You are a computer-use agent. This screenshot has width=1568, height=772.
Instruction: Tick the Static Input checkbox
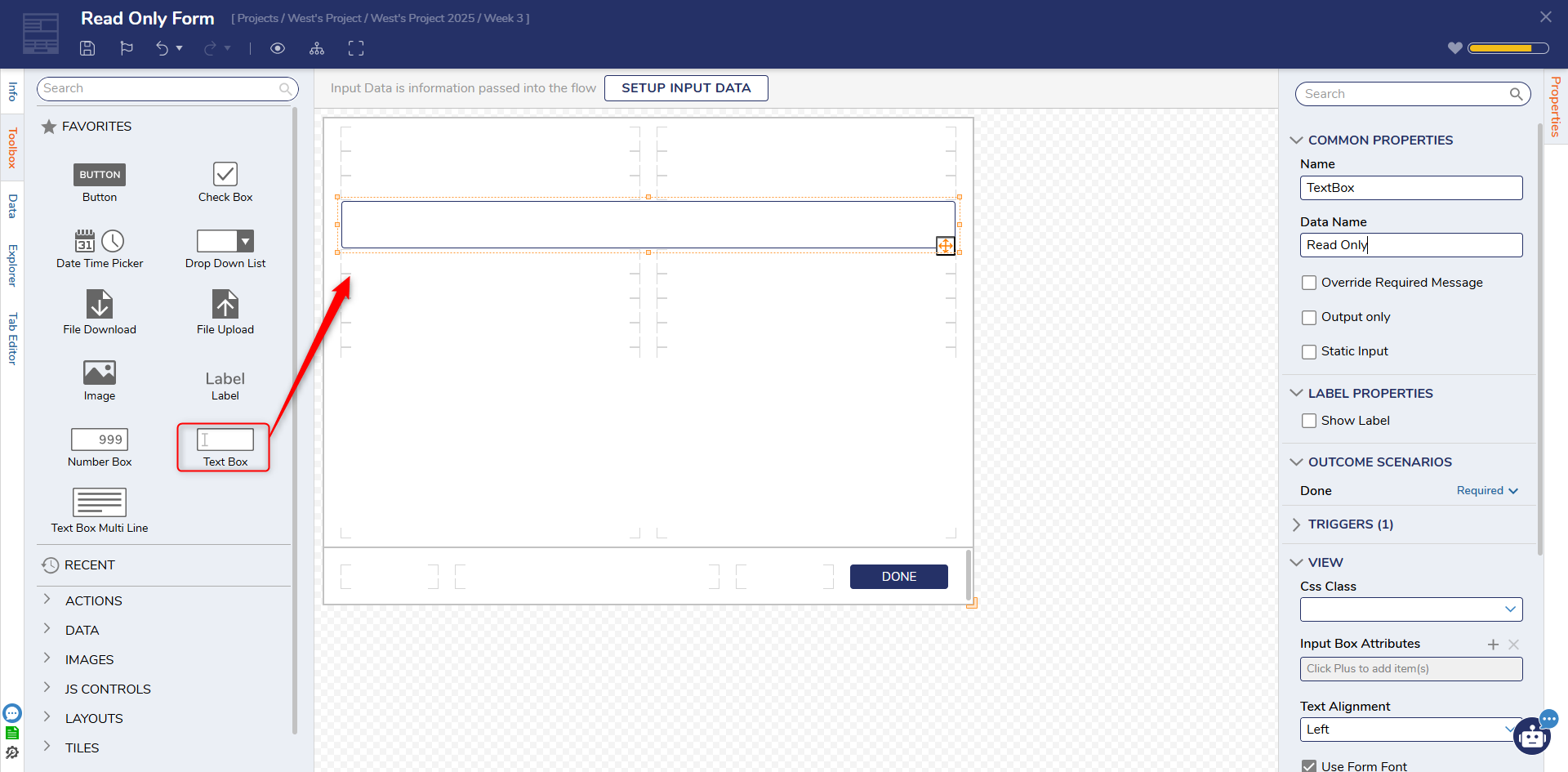coord(1309,352)
